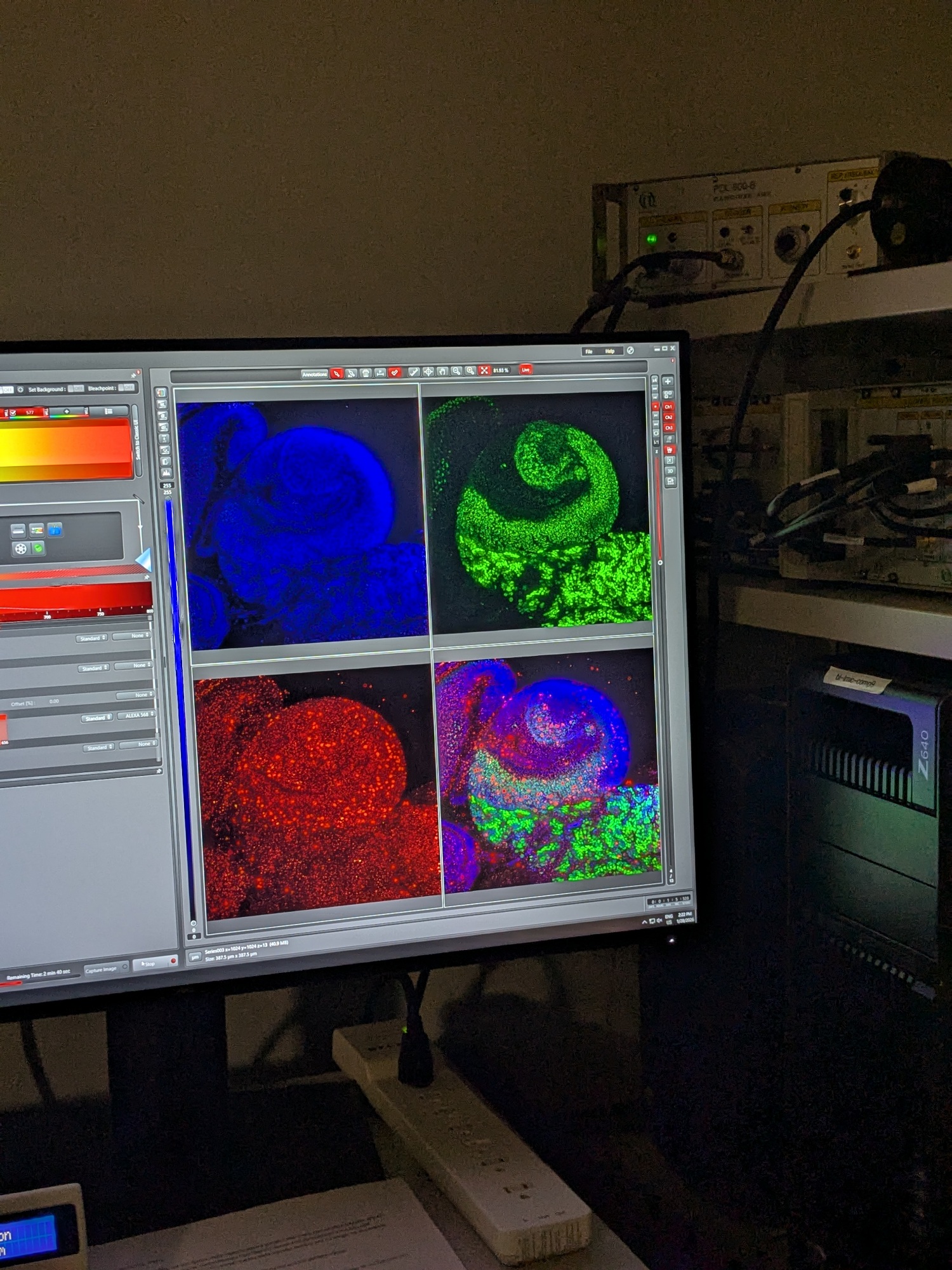Click the Annotations button in viewer toolbar
The height and width of the screenshot is (1270, 952).
click(314, 374)
